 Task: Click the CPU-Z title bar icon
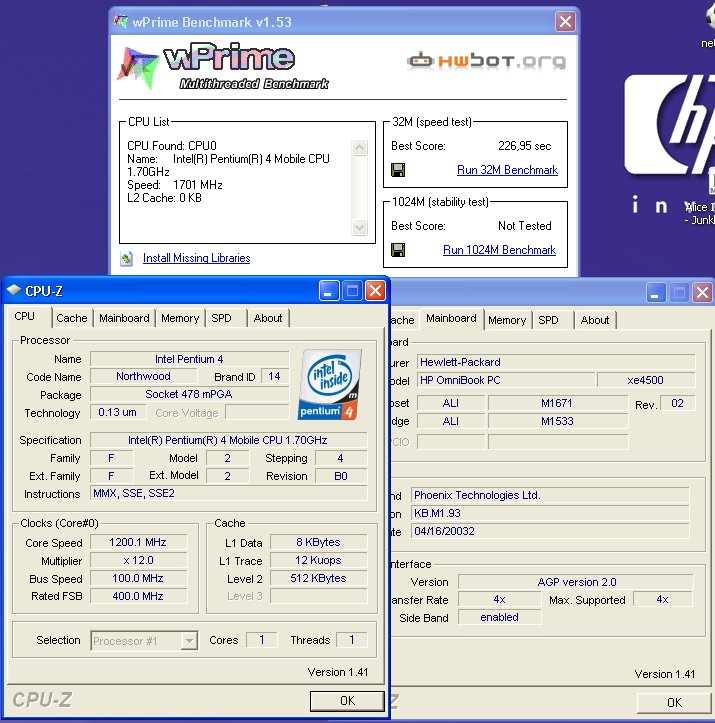(x=14, y=290)
